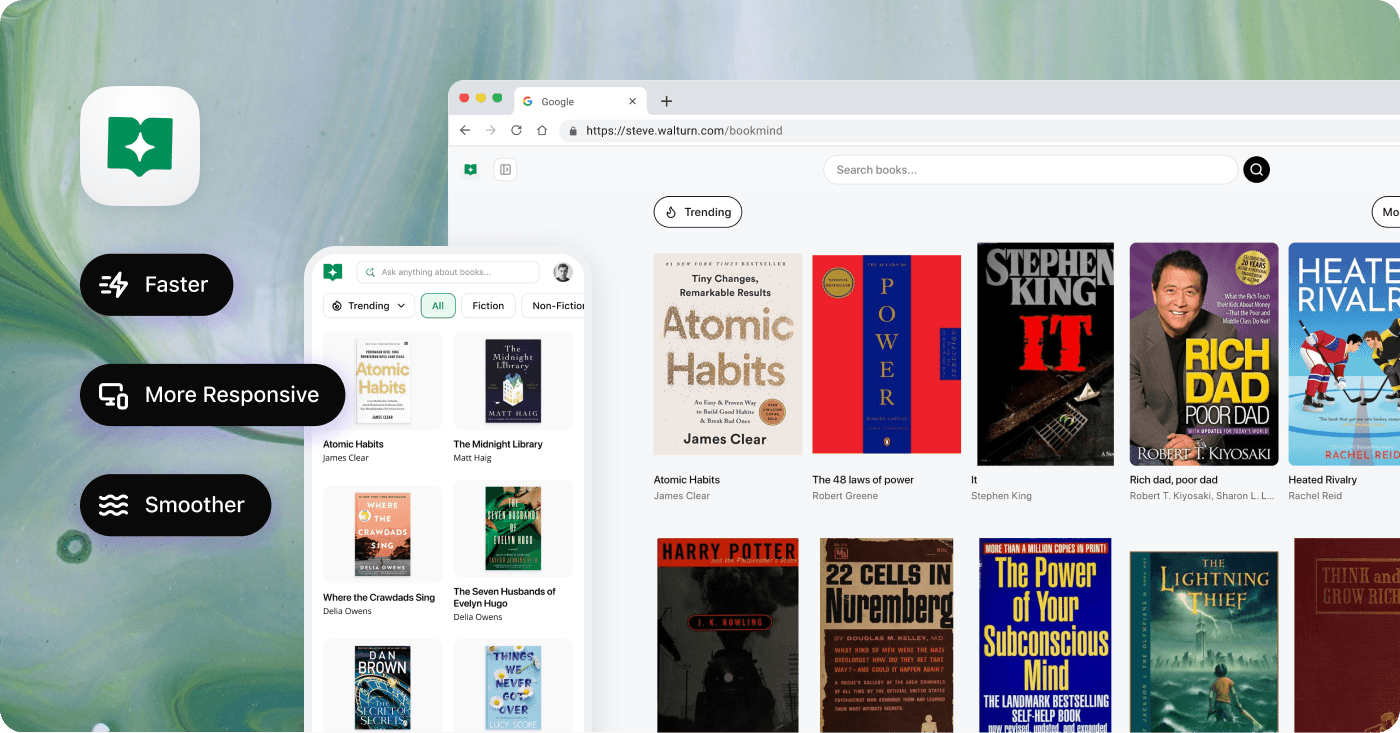Viewport: 1400px width, 733px height.
Task: Click the partially visible Mo... pill button
Action: [1386, 212]
